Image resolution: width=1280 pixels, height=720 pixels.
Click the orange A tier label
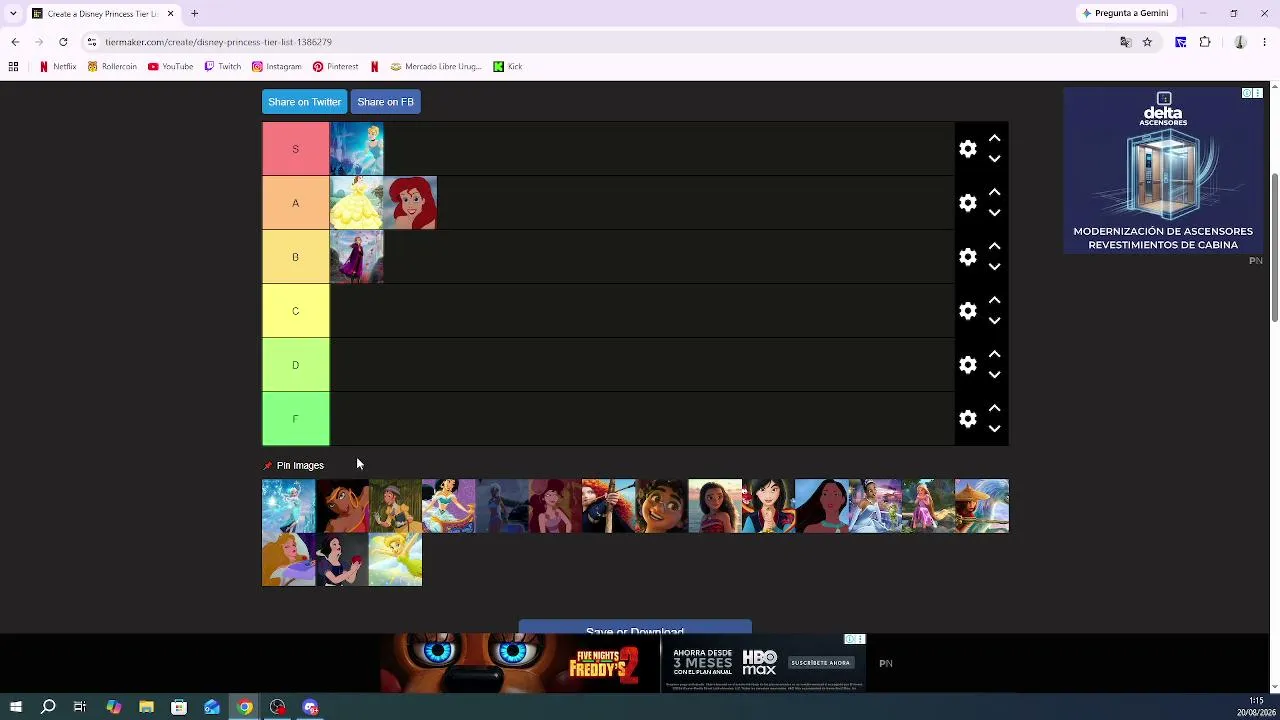point(296,203)
